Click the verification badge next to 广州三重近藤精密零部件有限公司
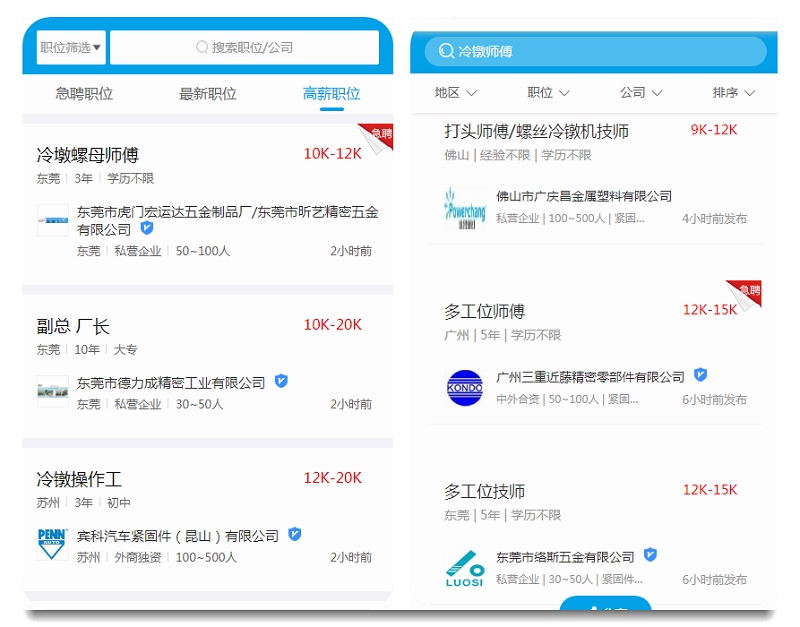Image resolution: width=800 pixels, height=627 pixels. coord(701,375)
